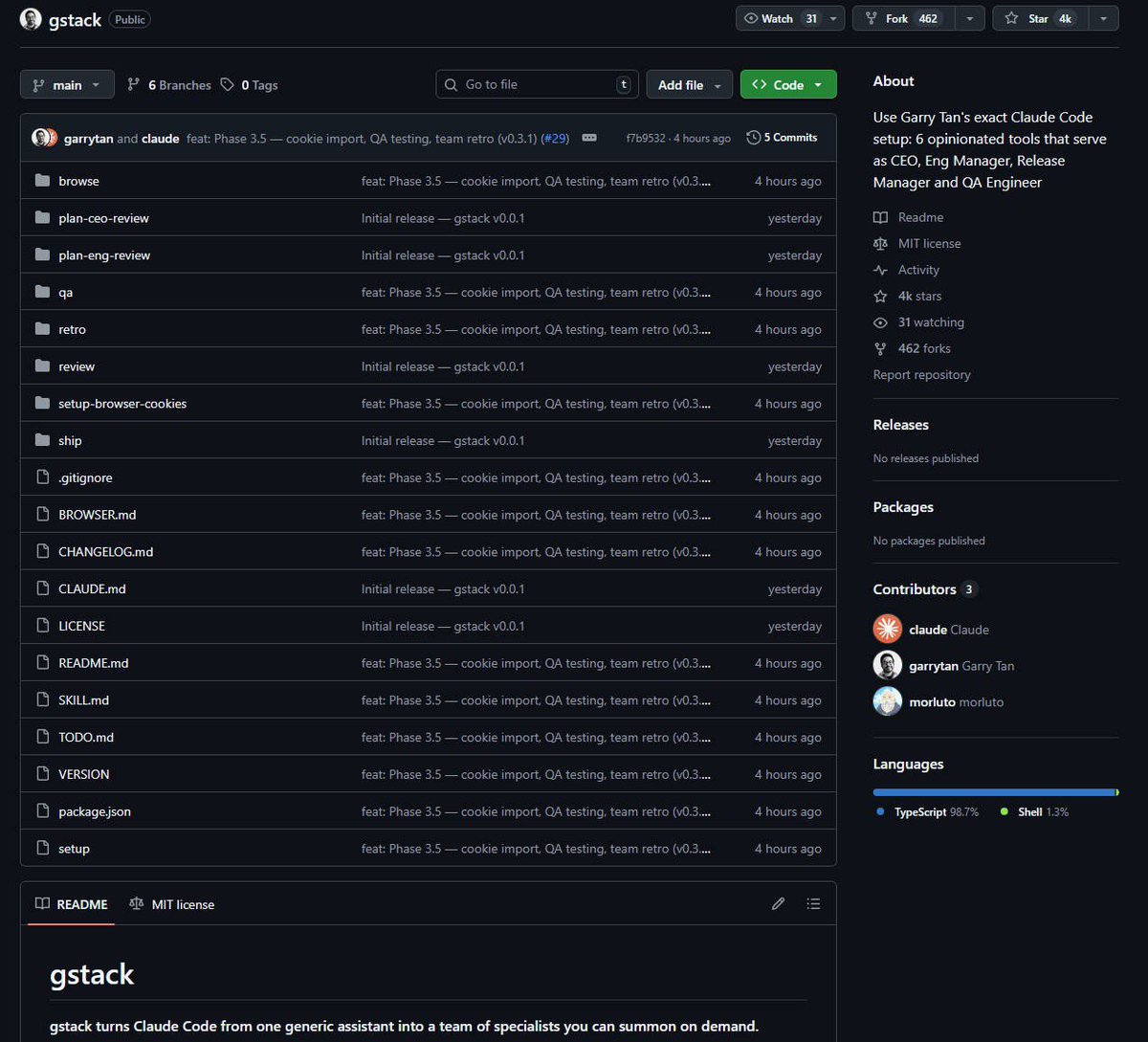Open the Star lists dropdown arrow
The height and width of the screenshot is (1042, 1148).
(1104, 18)
